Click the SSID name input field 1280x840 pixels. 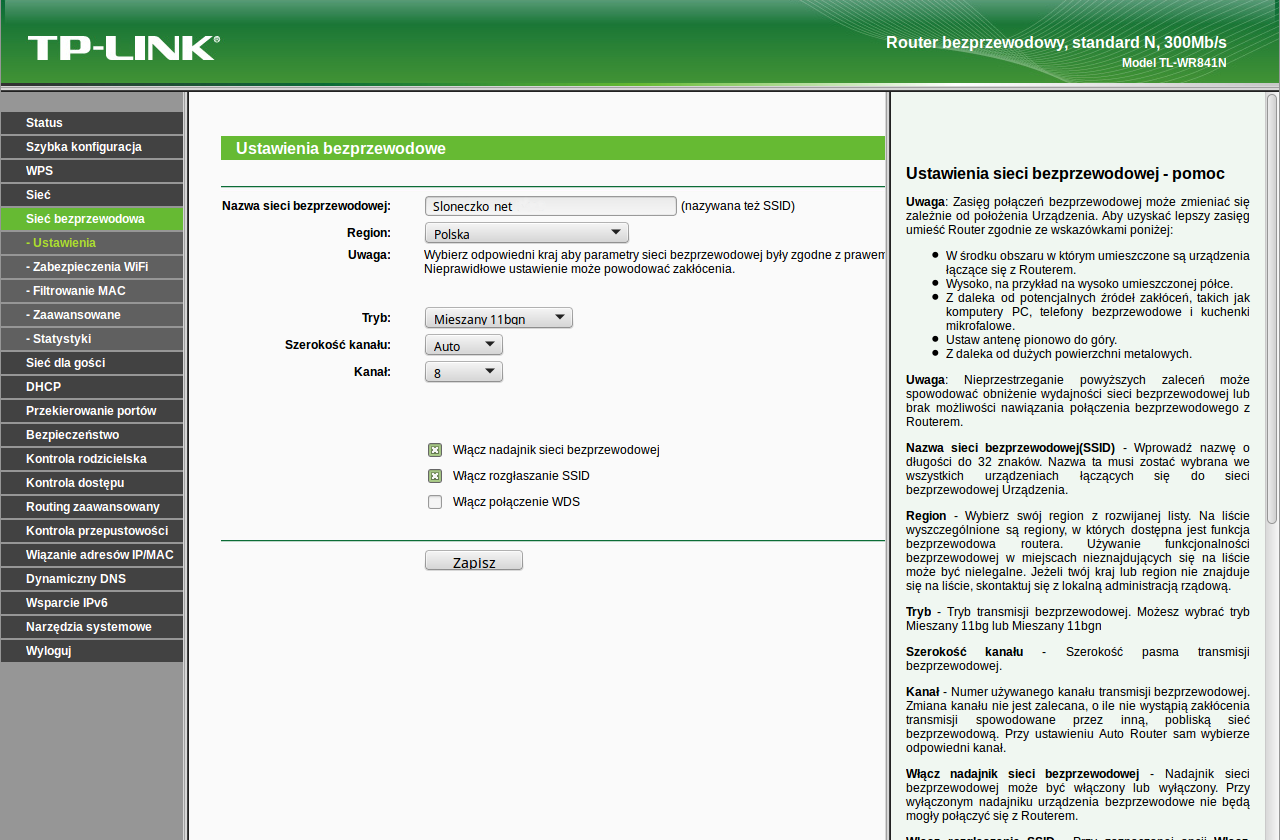click(x=551, y=206)
